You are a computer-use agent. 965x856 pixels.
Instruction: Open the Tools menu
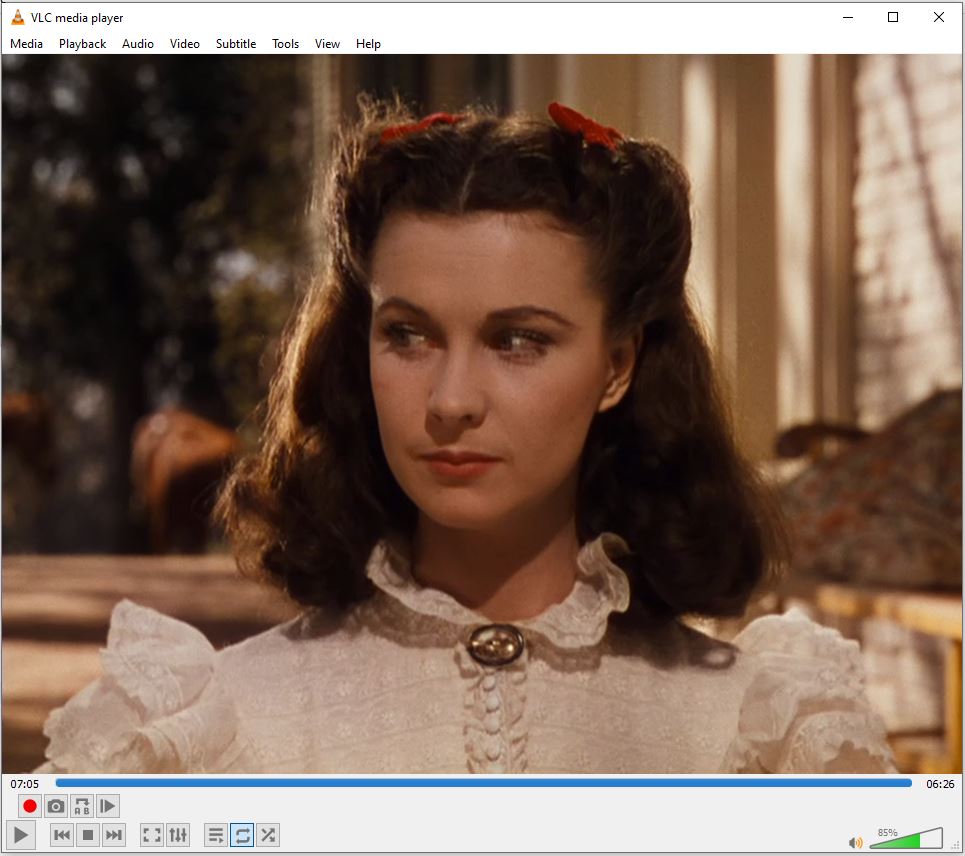[286, 44]
